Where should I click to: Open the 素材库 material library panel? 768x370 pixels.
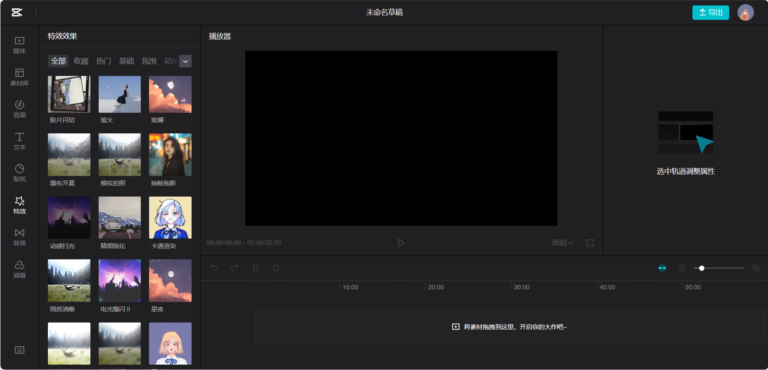click(x=20, y=77)
